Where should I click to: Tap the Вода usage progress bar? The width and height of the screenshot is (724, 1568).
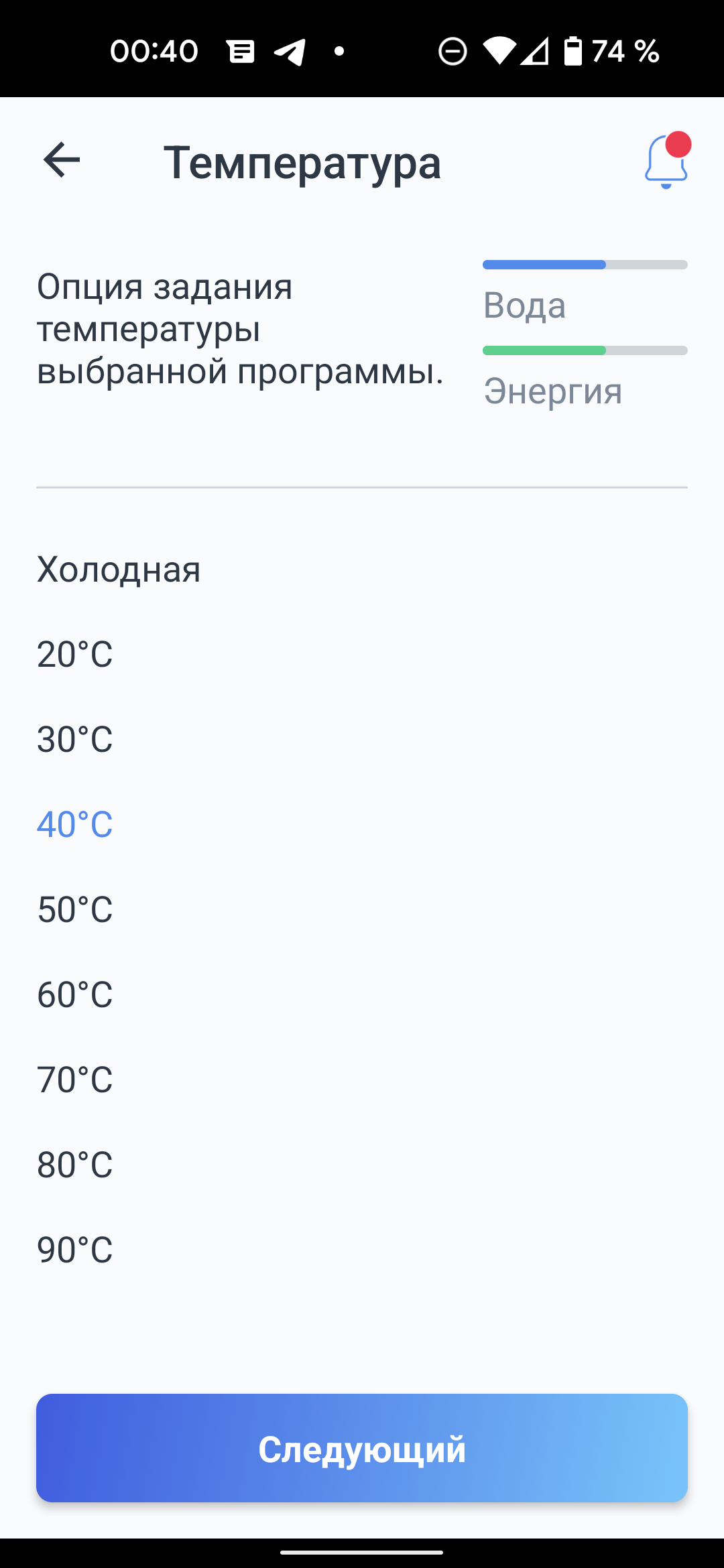tap(585, 265)
